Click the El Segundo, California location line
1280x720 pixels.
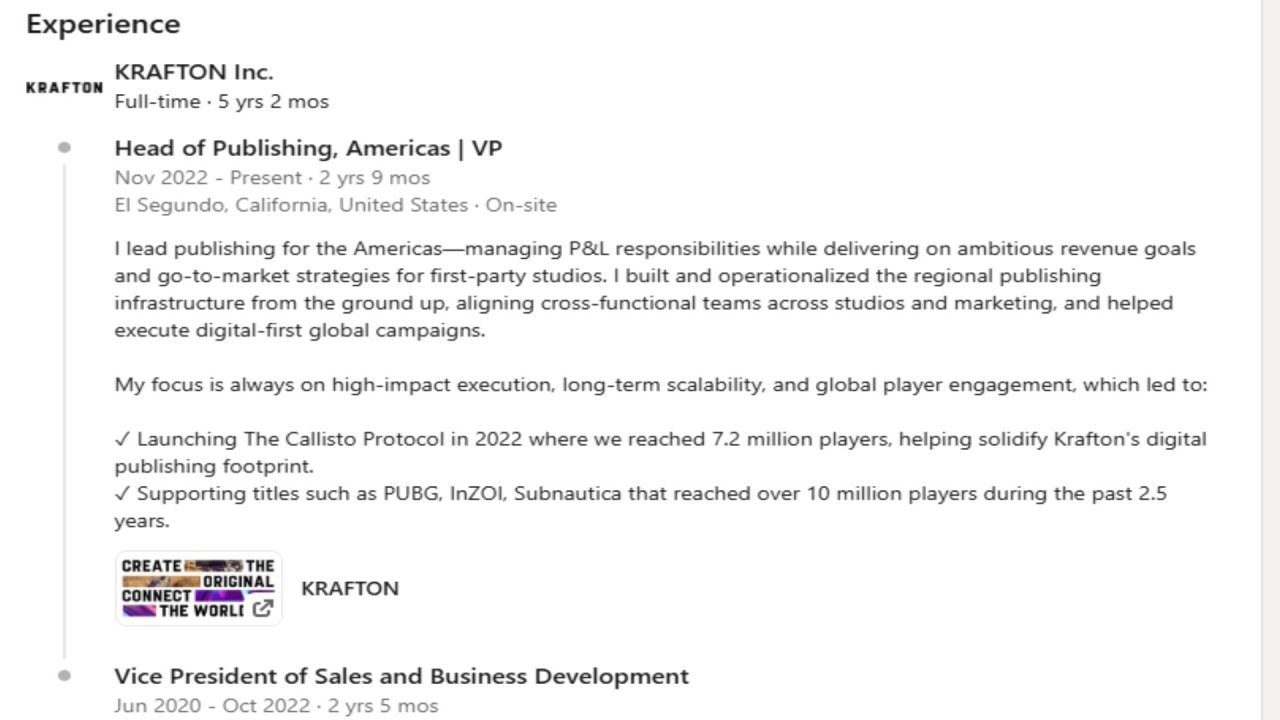(335, 205)
